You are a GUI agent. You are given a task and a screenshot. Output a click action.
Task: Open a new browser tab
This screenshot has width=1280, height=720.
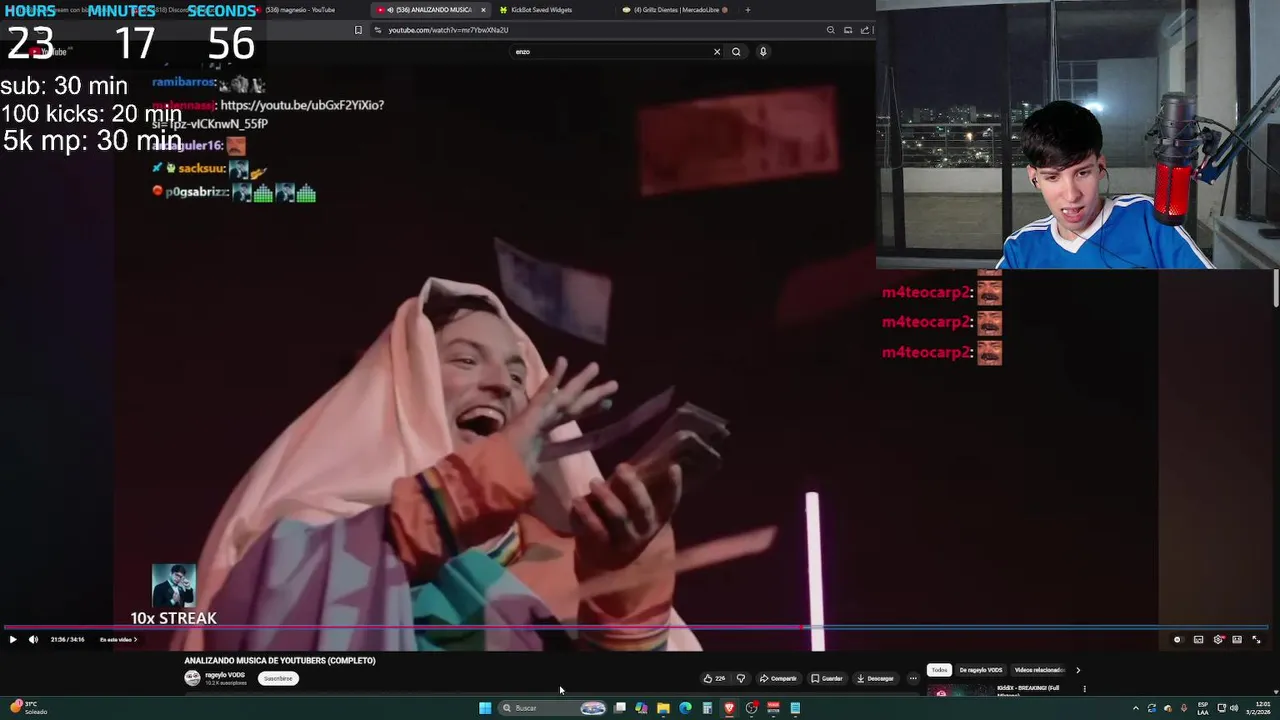(x=748, y=10)
